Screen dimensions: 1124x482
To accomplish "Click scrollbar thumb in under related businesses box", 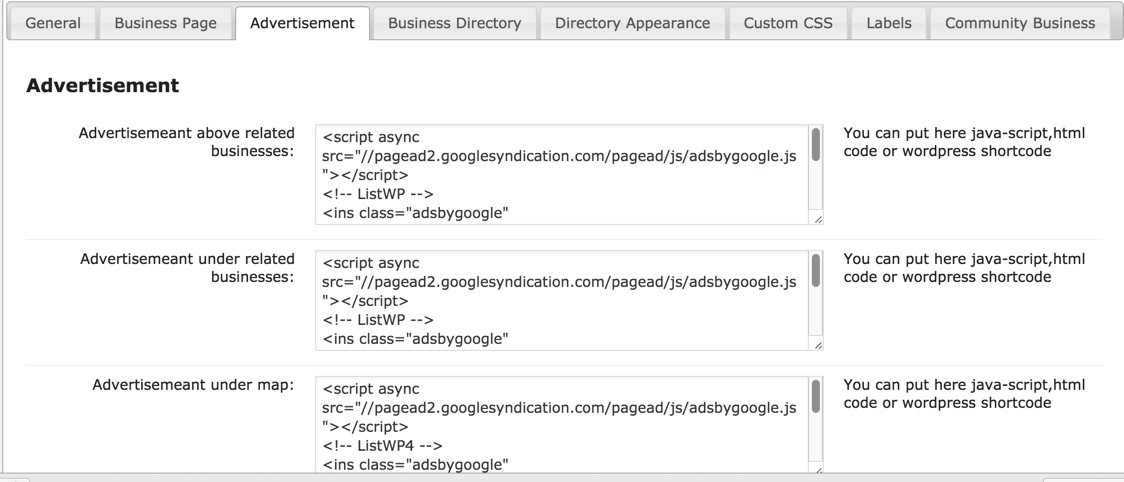I will point(816,270).
